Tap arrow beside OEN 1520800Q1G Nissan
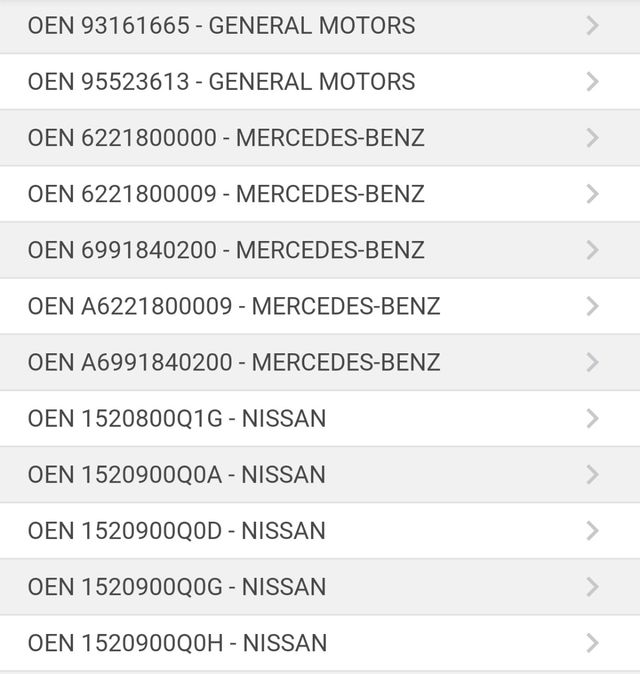This screenshot has height=674, width=640. point(593,418)
